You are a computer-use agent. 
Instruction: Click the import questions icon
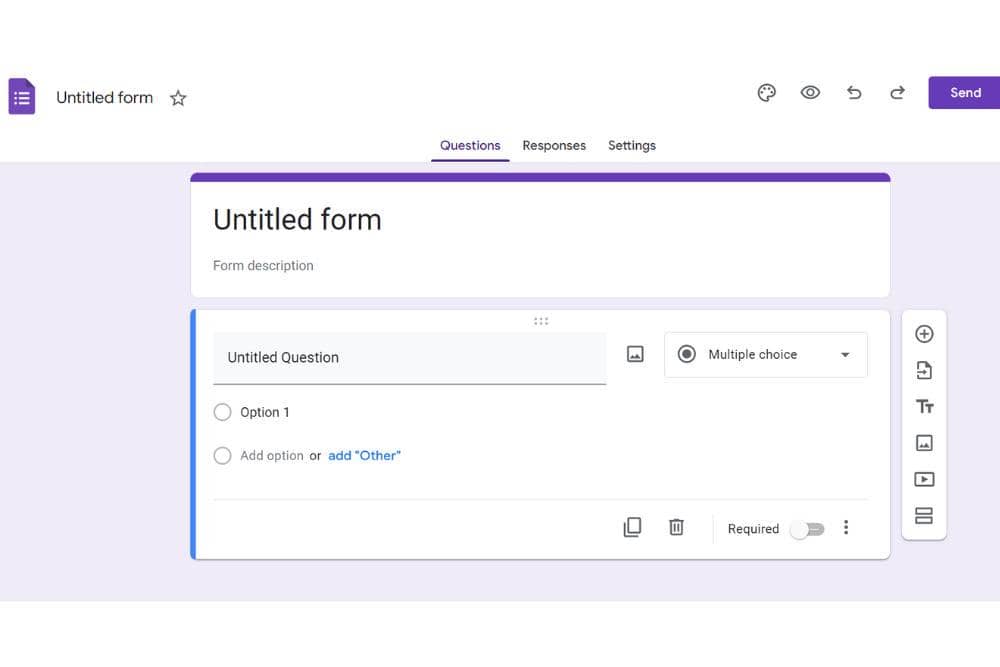[924, 371]
